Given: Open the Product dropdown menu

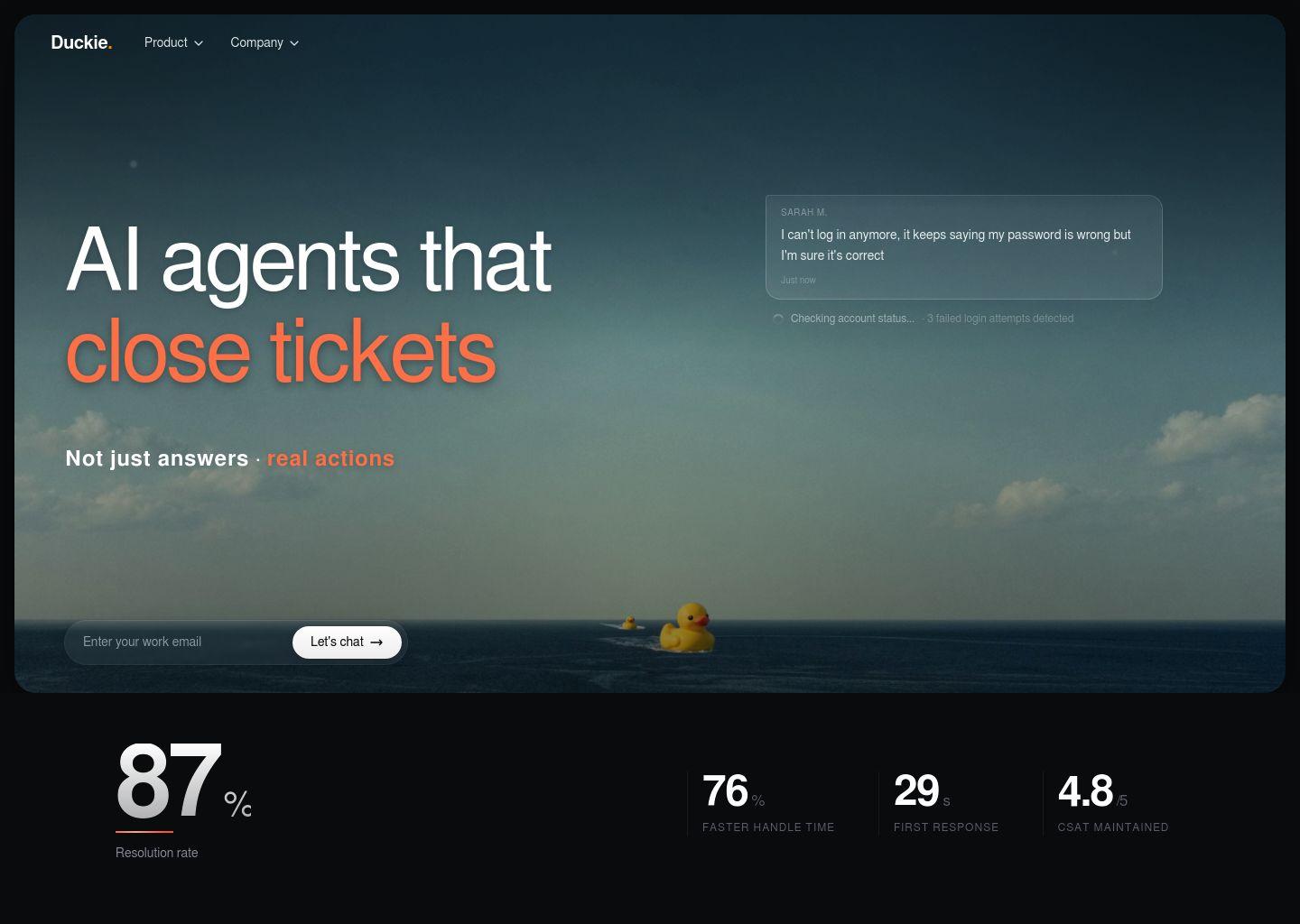Looking at the screenshot, I should click(x=173, y=42).
